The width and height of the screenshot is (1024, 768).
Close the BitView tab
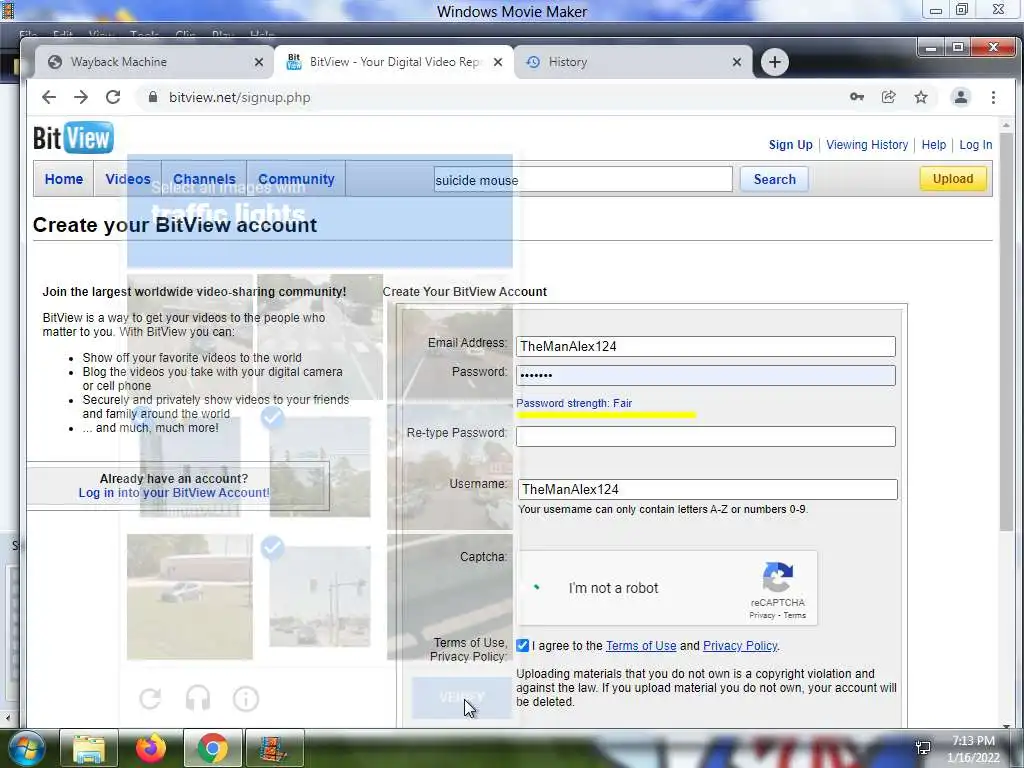(498, 62)
